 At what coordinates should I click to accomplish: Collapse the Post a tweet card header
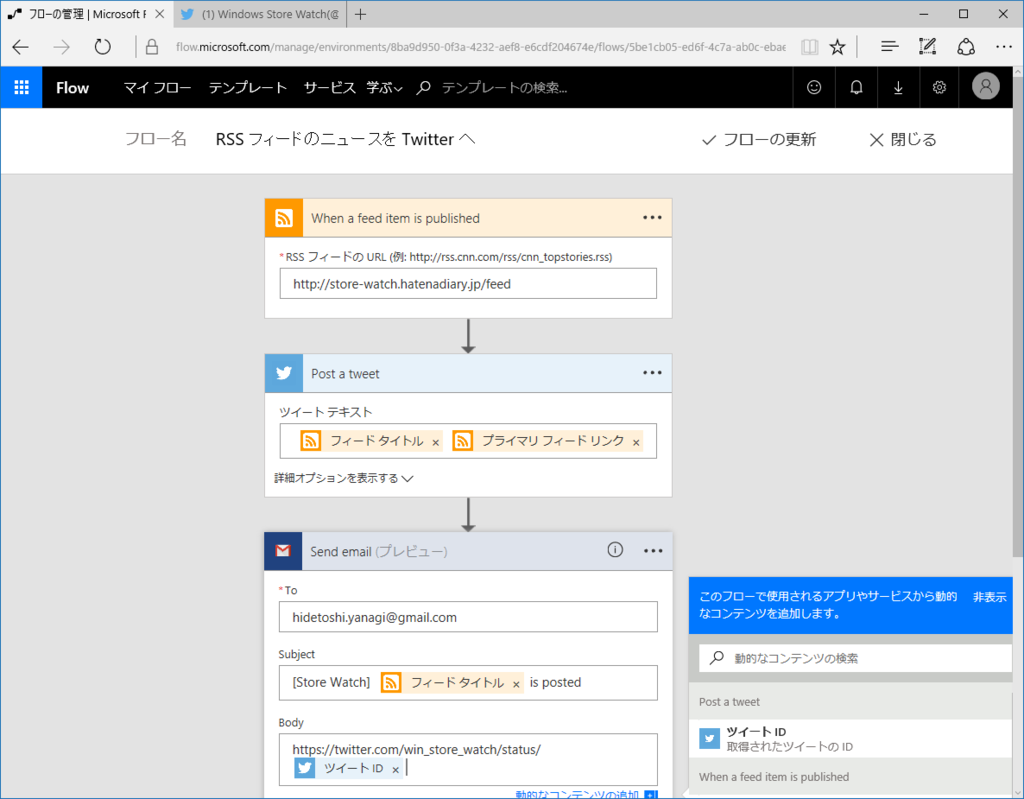coord(468,373)
